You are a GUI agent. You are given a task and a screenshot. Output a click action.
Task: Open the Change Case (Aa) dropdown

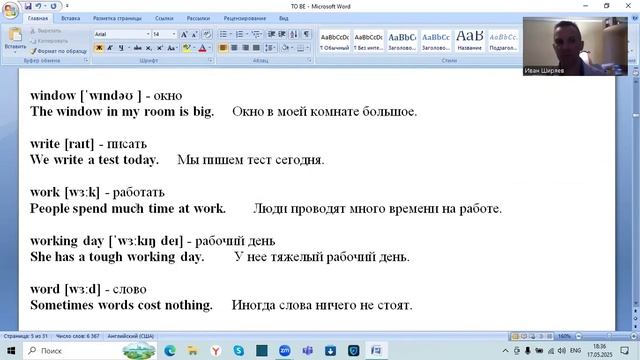(172, 48)
